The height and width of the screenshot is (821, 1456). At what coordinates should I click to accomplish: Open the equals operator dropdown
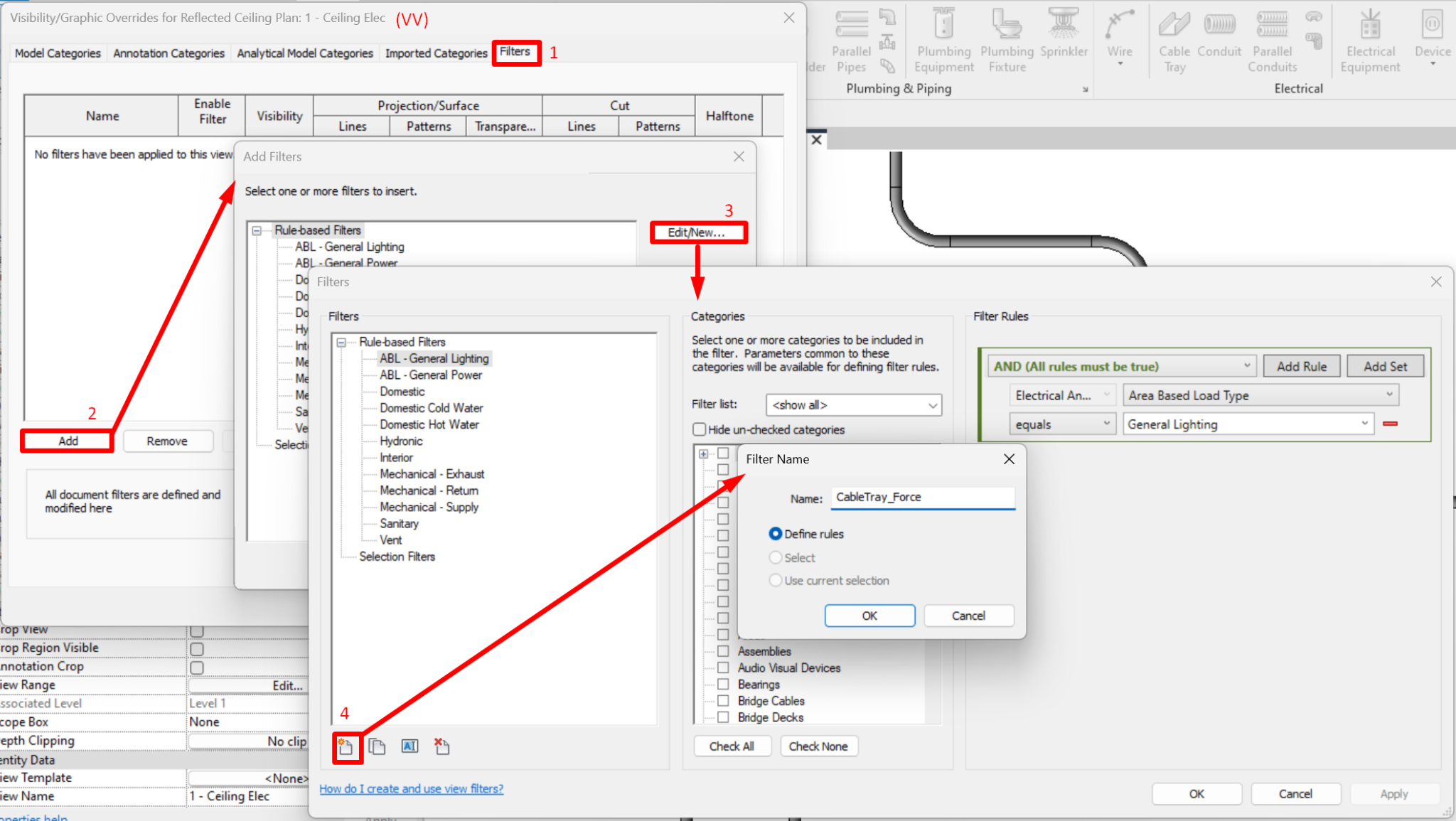pos(1062,424)
